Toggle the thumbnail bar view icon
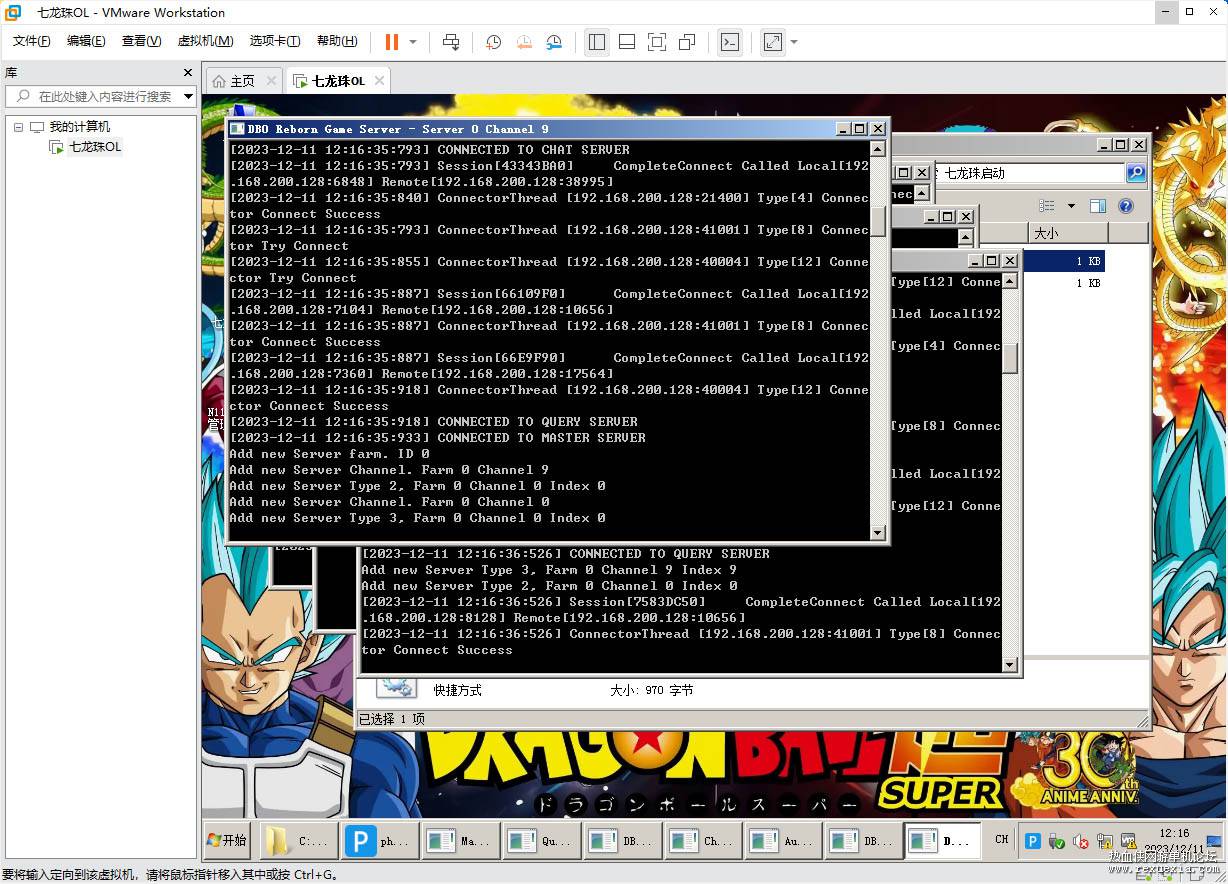Viewport: 1228px width, 884px height. click(x=627, y=42)
